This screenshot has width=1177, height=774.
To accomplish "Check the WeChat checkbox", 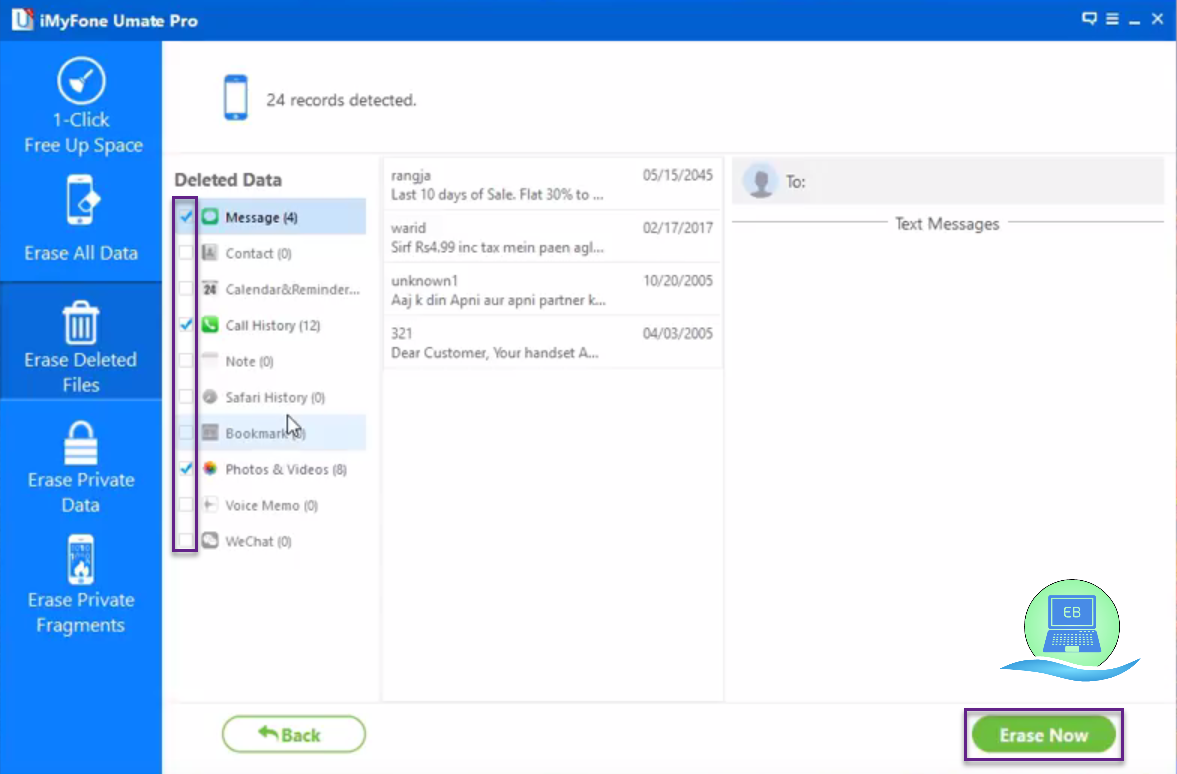I will point(185,541).
